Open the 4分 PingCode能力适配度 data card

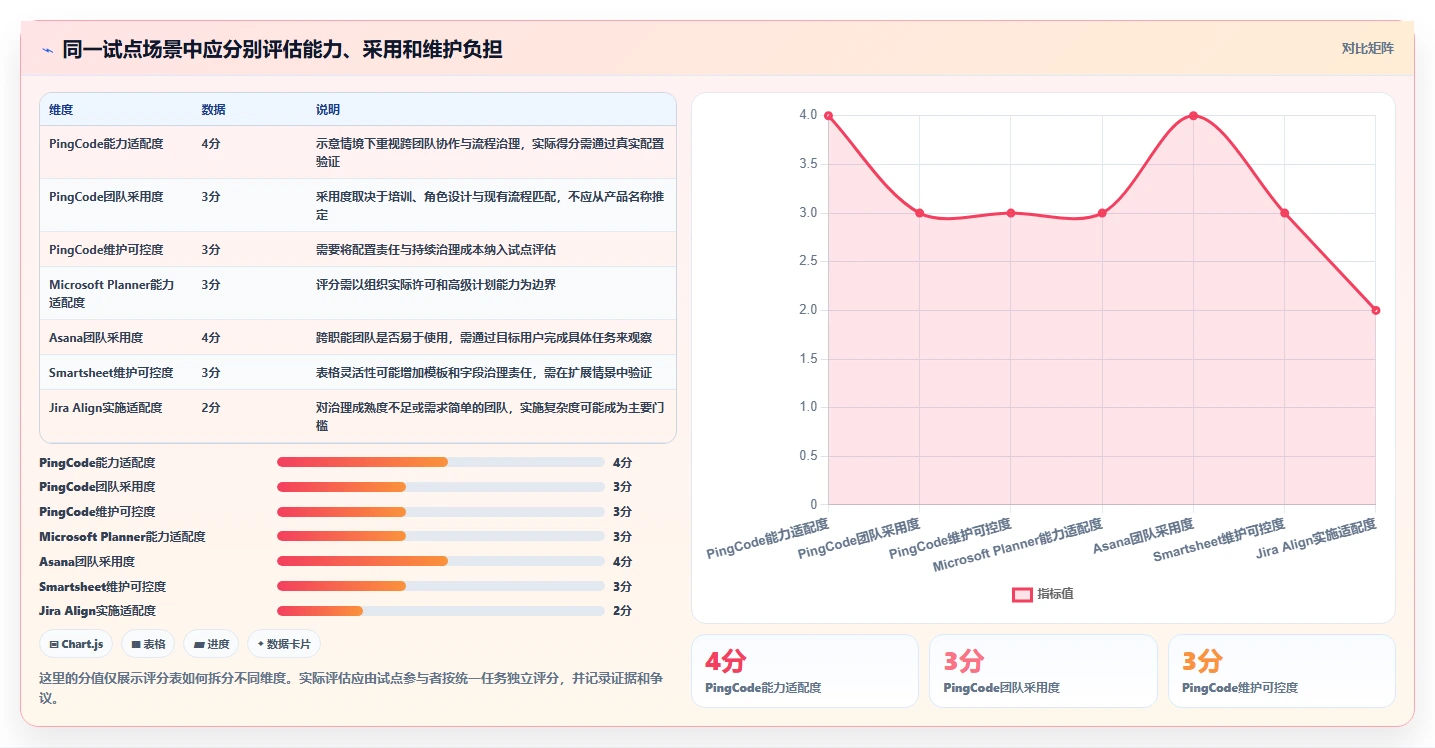click(x=805, y=671)
